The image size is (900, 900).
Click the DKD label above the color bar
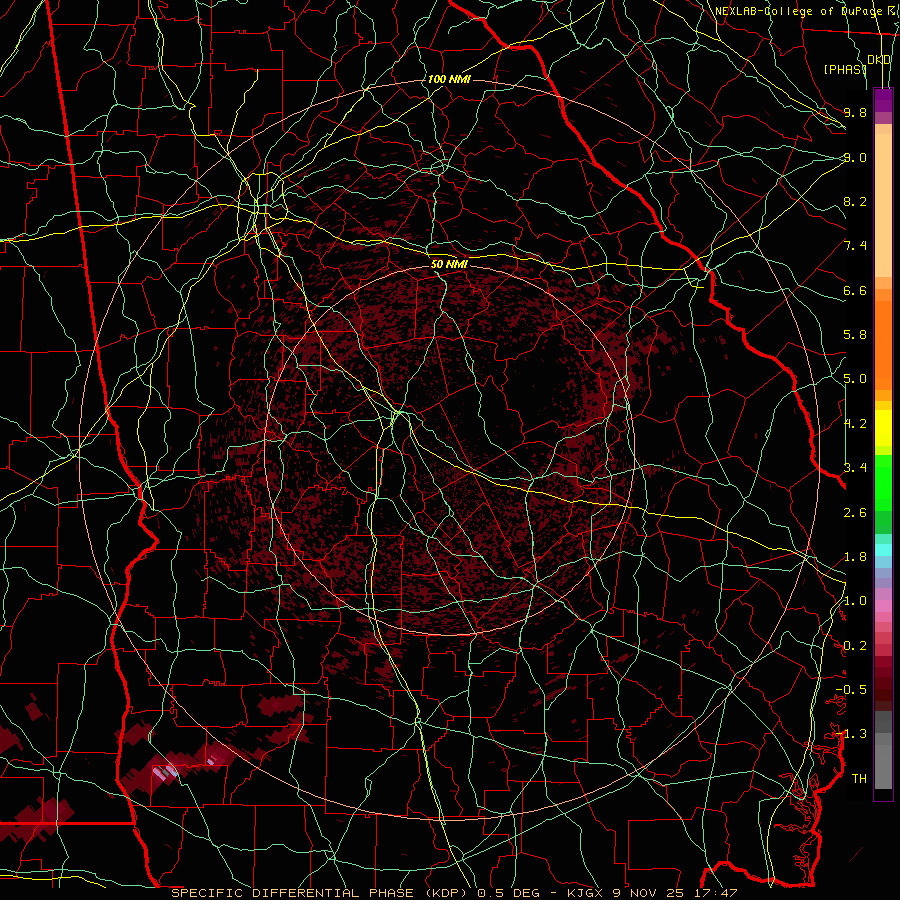click(x=878, y=59)
